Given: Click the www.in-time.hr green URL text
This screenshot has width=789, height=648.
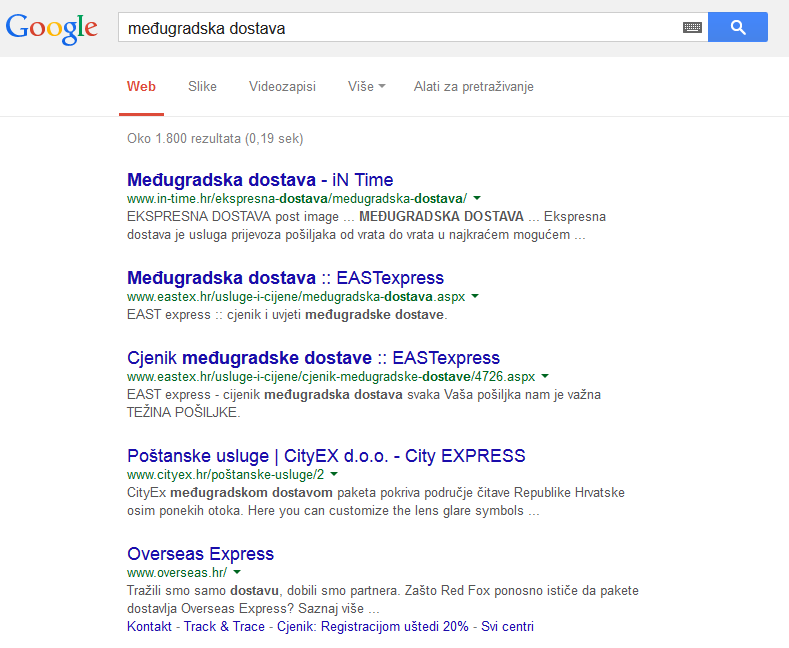Looking at the screenshot, I should 297,198.
